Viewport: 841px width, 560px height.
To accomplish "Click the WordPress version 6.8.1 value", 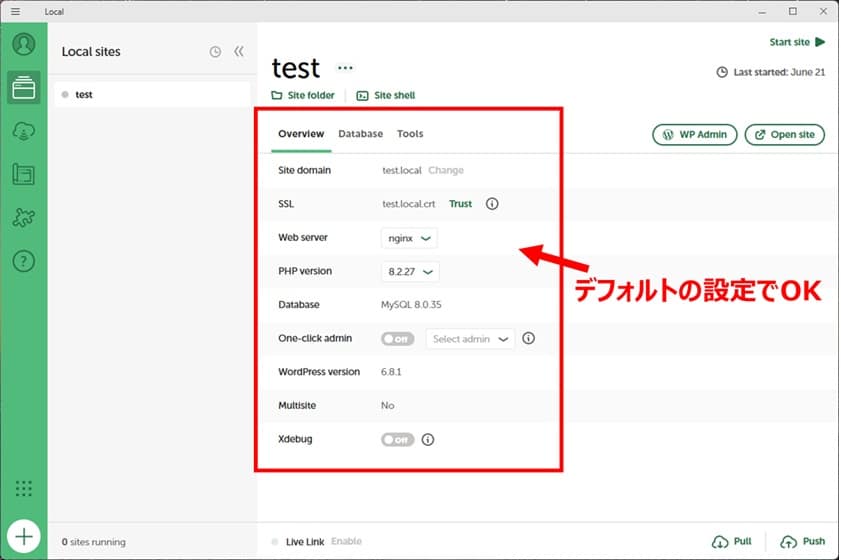I will 391,372.
